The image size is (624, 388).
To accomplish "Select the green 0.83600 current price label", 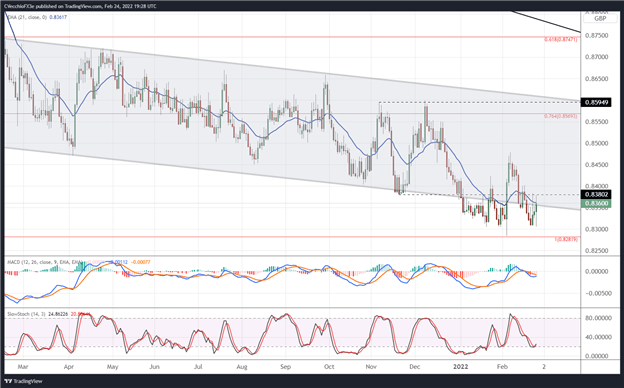I will click(596, 203).
